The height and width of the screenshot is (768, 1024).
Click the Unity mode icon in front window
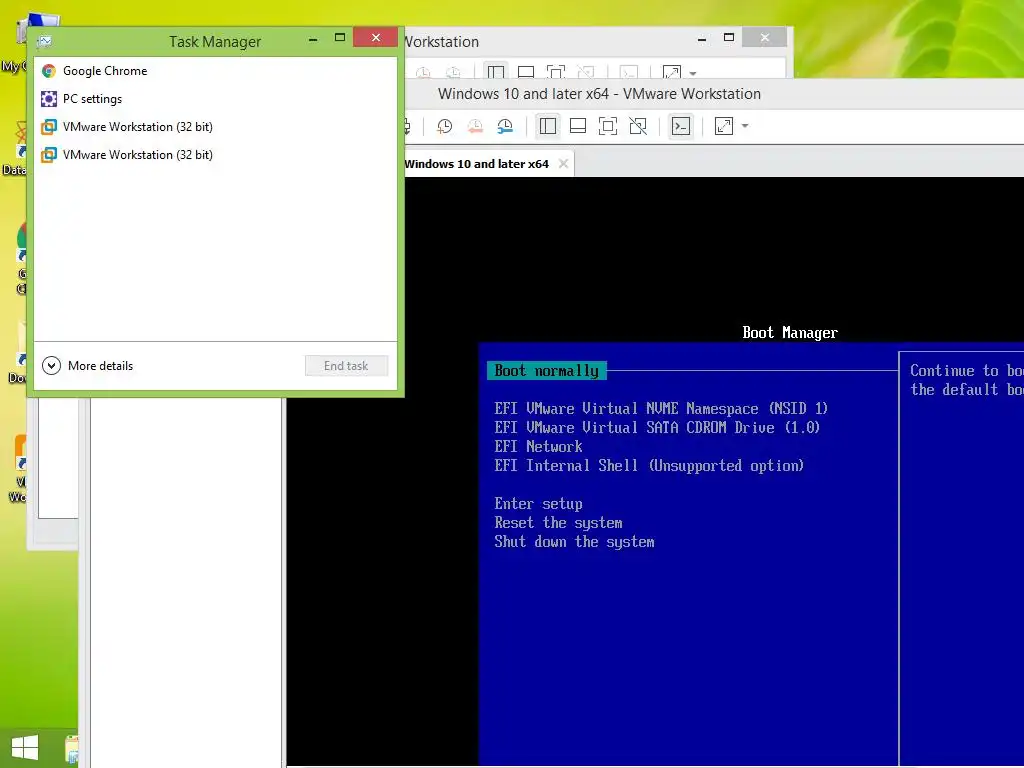(638, 126)
